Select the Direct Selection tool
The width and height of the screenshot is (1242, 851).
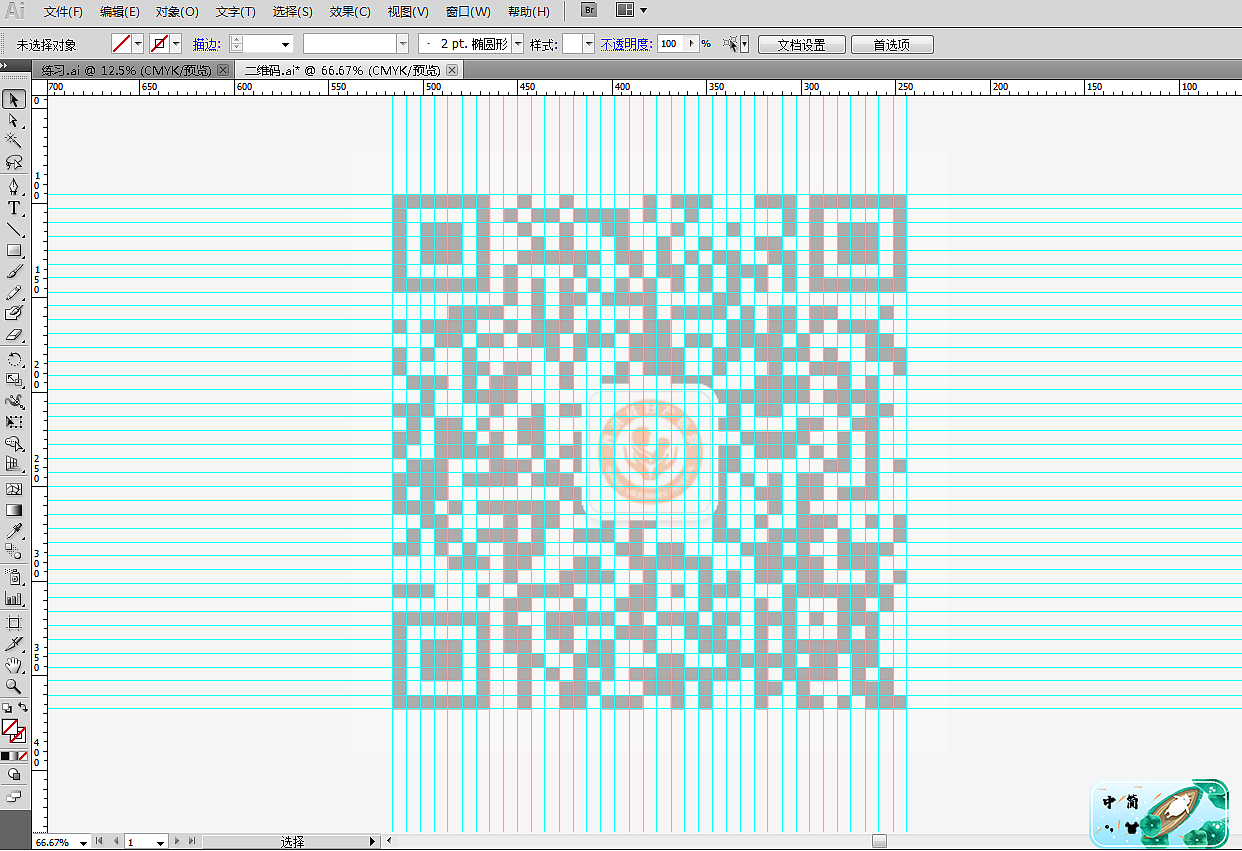(14, 120)
